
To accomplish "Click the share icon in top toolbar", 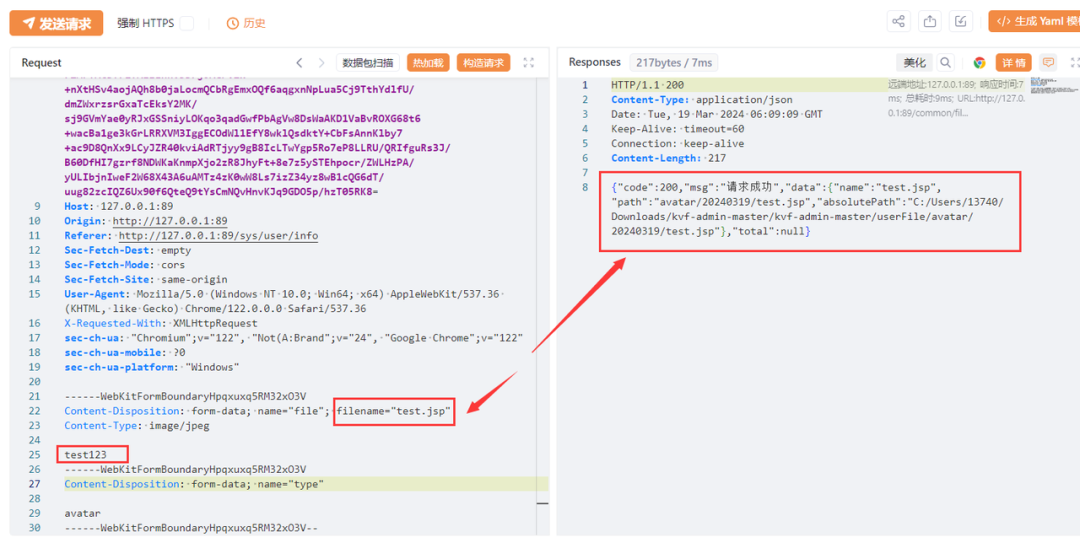I will [x=898, y=22].
